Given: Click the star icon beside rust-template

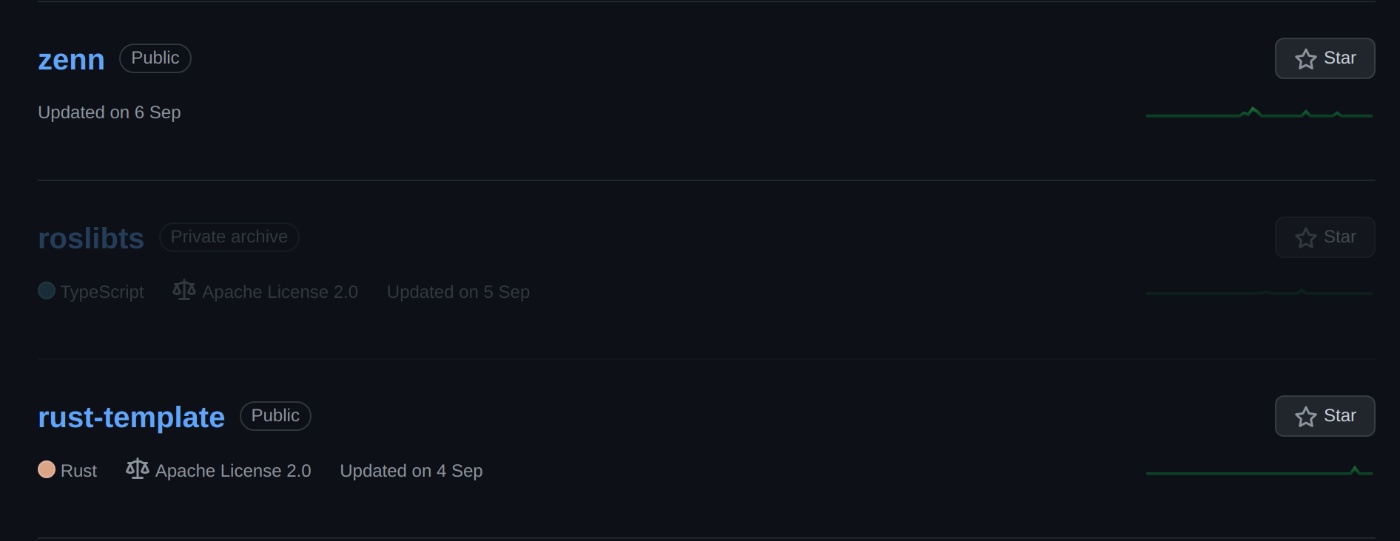Looking at the screenshot, I should click(1305, 417).
